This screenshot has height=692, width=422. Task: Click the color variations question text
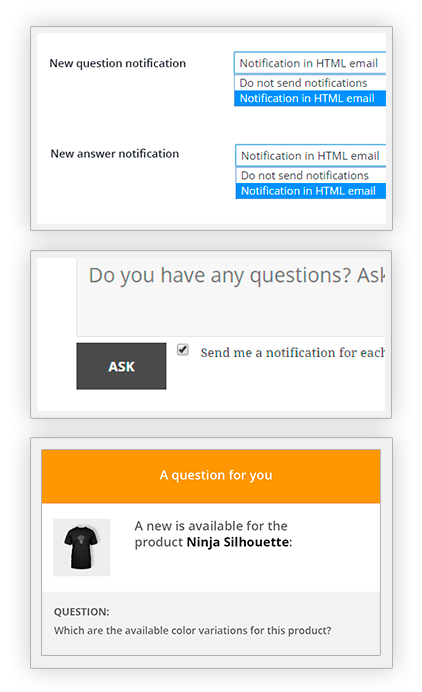(x=192, y=631)
